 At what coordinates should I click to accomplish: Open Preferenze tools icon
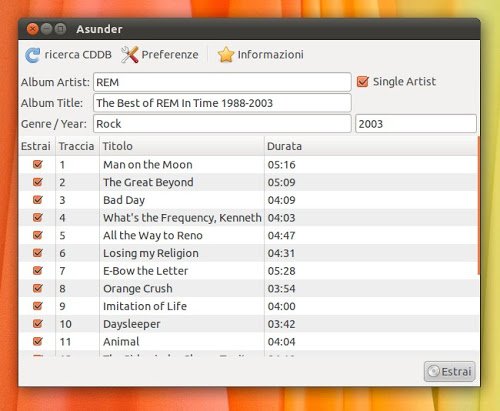pos(130,55)
